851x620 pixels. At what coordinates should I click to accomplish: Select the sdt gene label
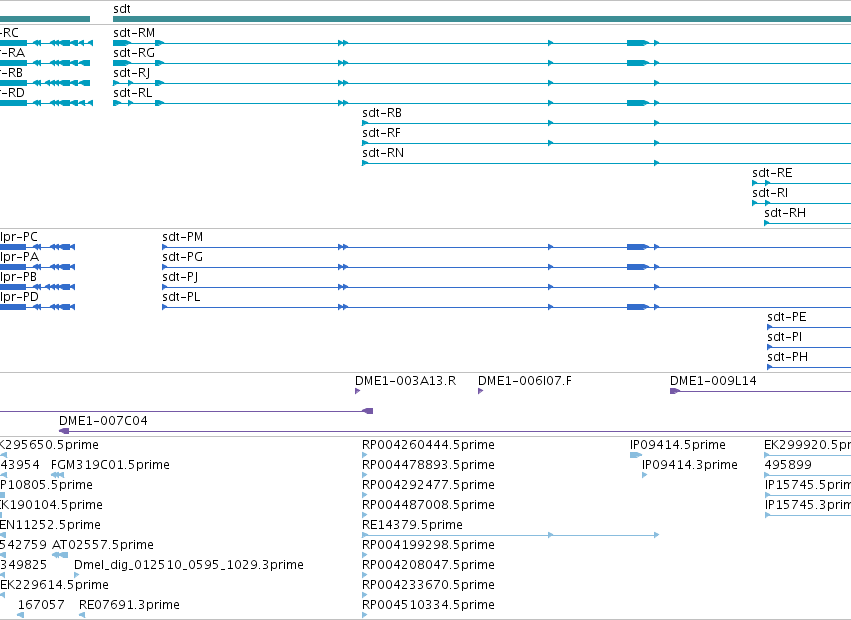pyautogui.click(x=122, y=9)
